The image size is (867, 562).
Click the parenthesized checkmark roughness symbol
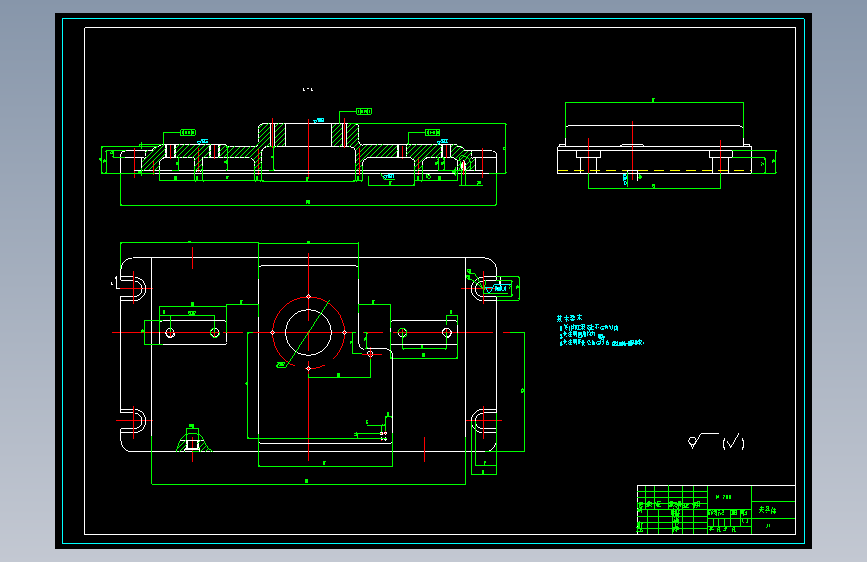[x=733, y=442]
